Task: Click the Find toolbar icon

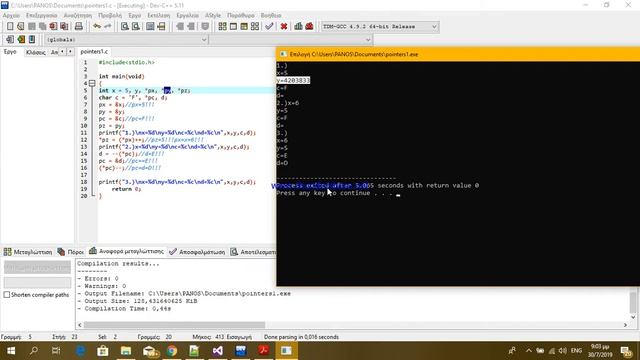Action: pyautogui.click(x=125, y=27)
